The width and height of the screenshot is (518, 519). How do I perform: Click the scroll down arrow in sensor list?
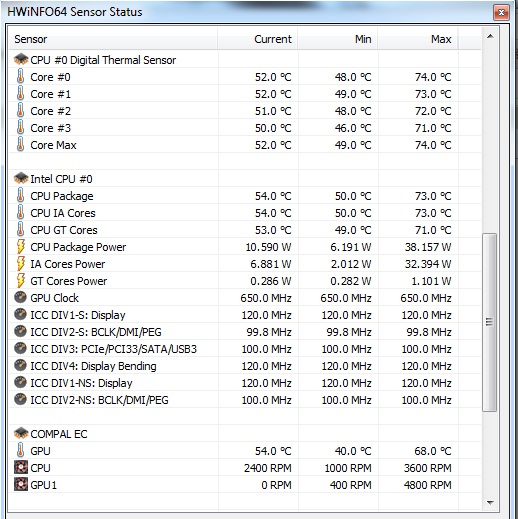[490, 502]
